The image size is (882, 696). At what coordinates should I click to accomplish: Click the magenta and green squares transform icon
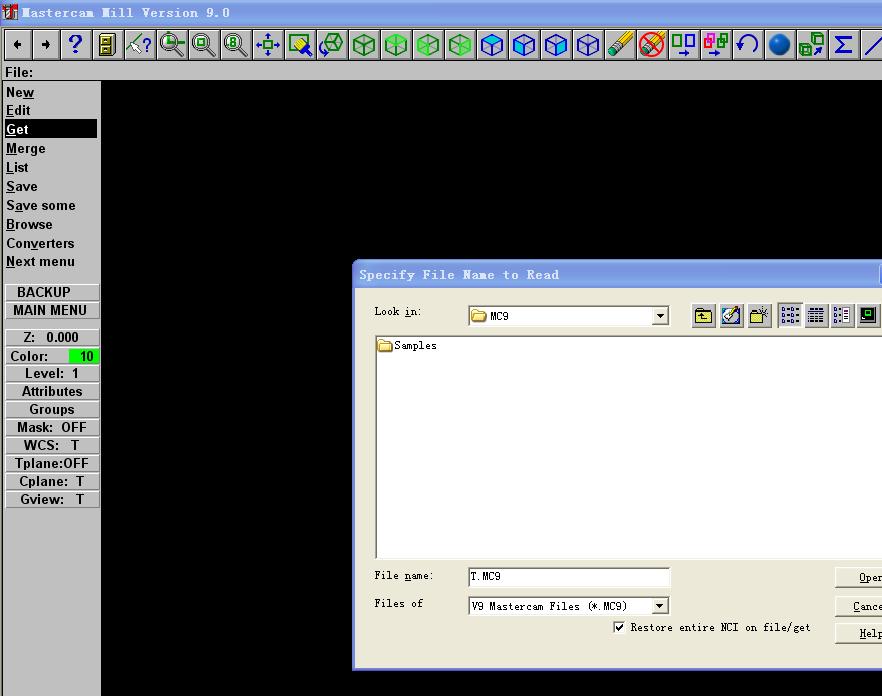(x=716, y=44)
